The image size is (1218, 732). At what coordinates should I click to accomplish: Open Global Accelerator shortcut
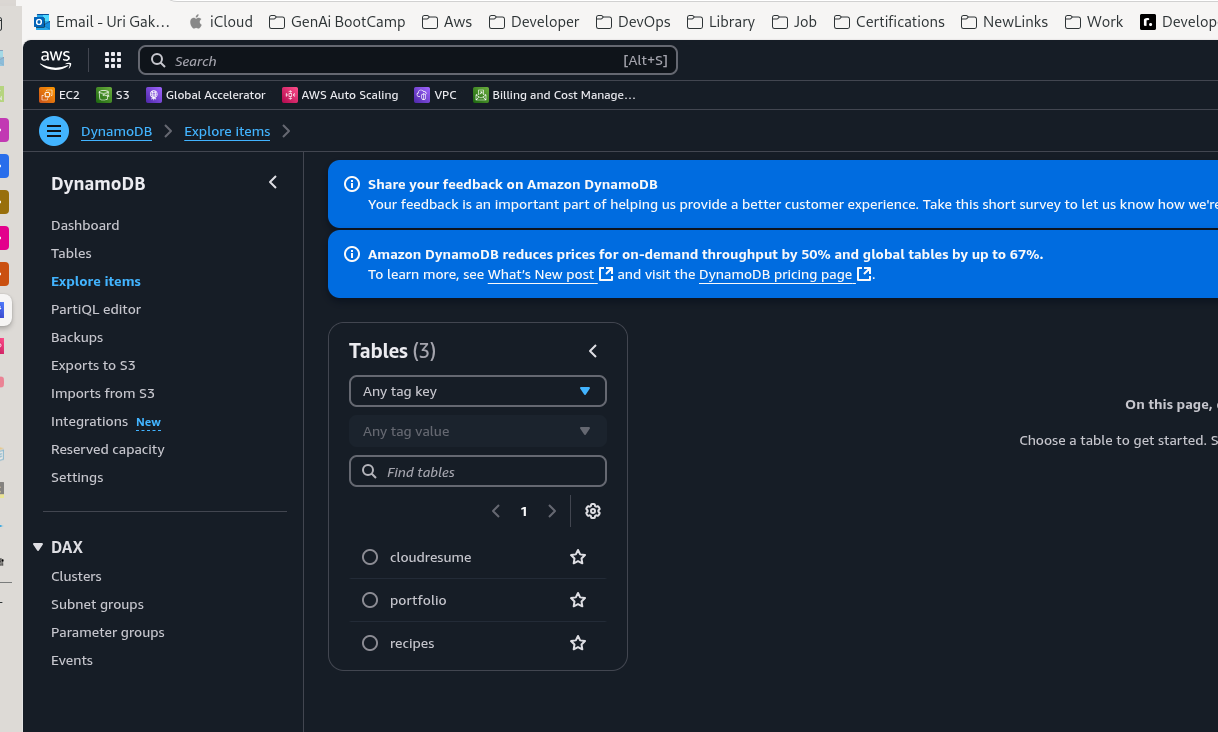click(206, 95)
